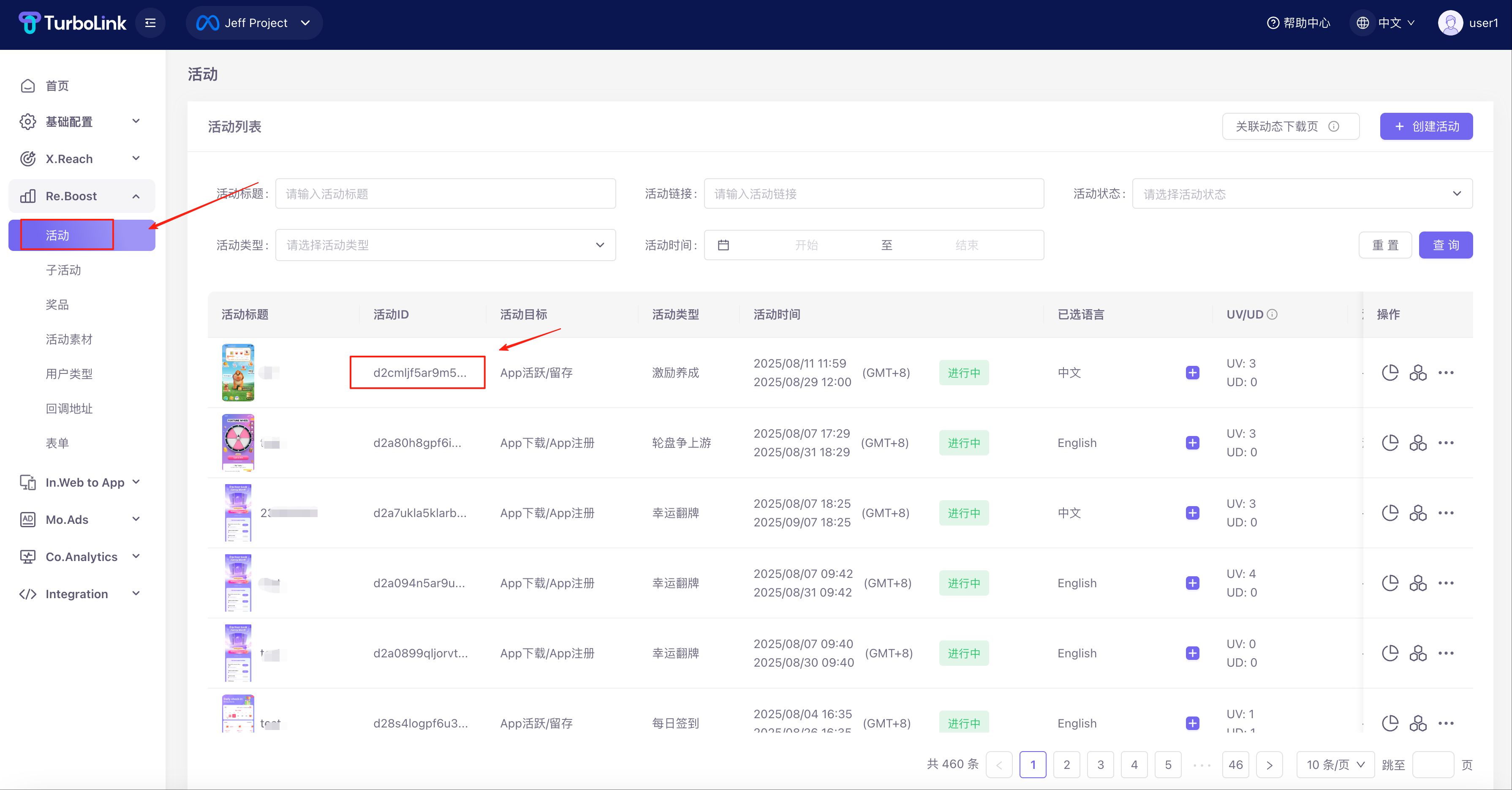
Task: Open the 奖品 sidebar menu item
Action: [x=57, y=305]
